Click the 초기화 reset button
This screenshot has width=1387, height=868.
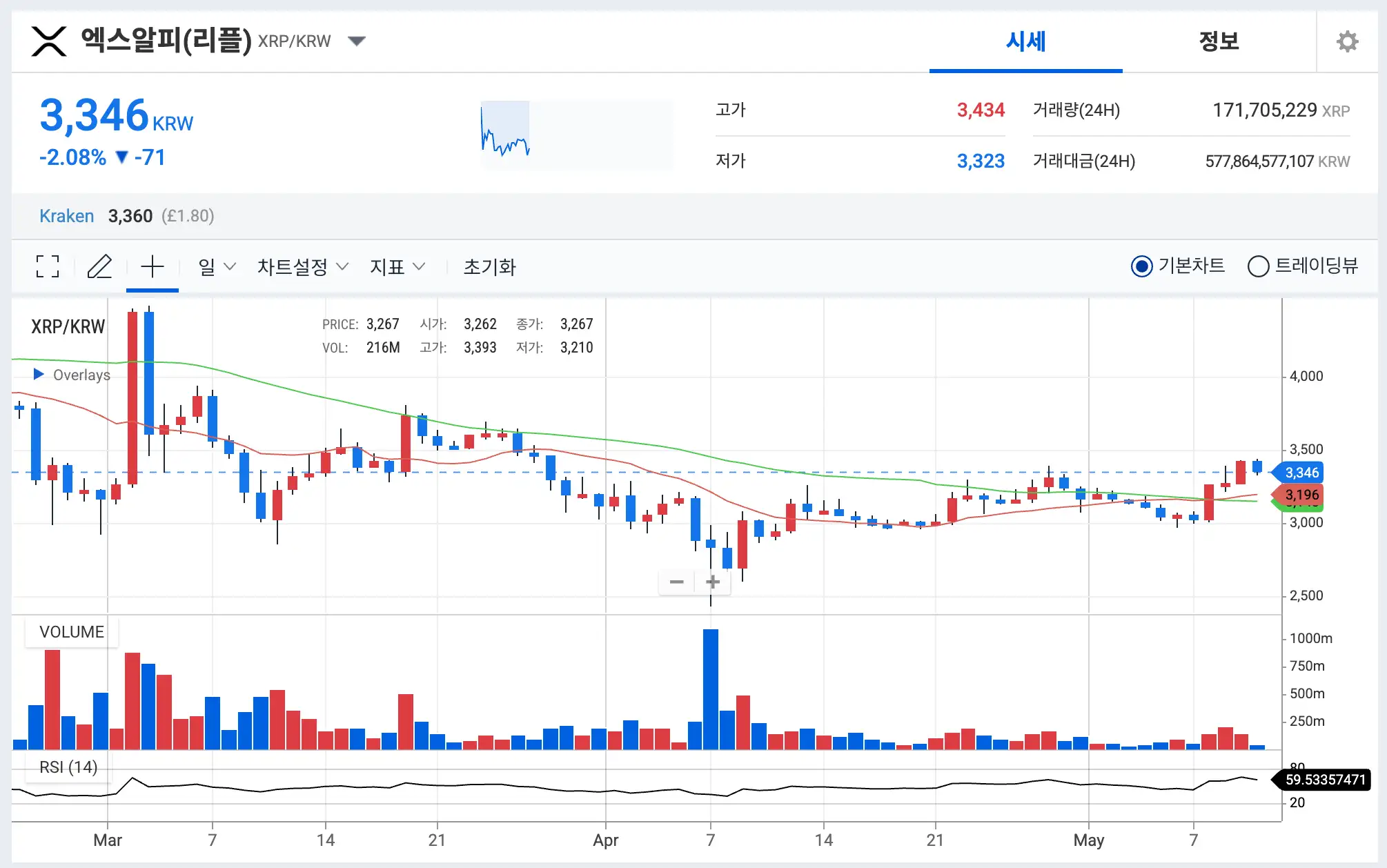click(490, 266)
